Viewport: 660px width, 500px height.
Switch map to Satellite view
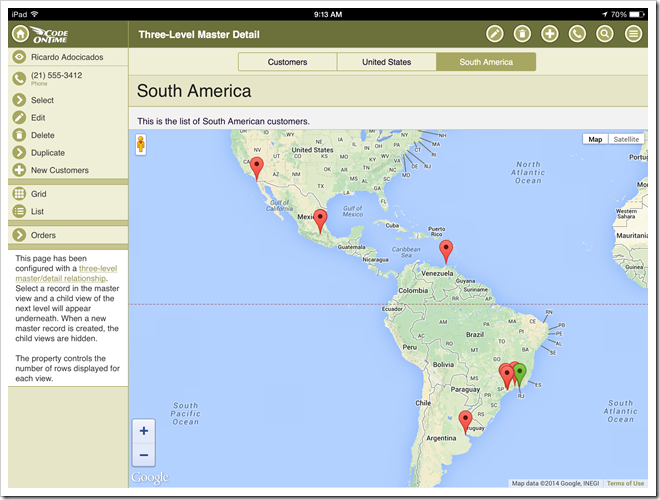[x=626, y=139]
